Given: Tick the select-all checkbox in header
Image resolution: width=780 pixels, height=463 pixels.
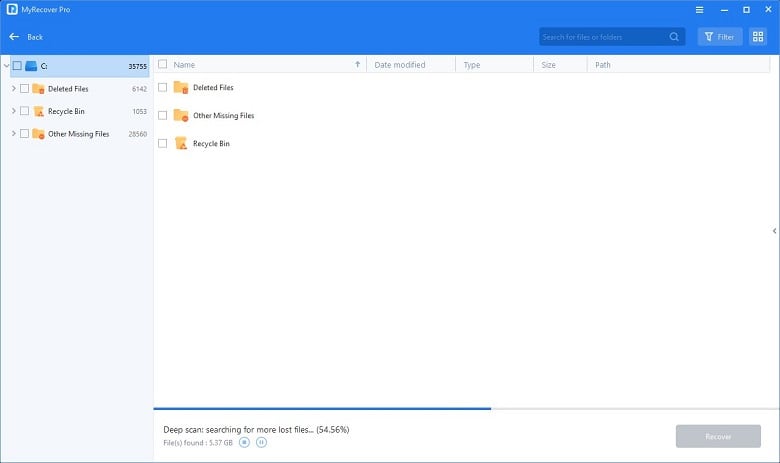Looking at the screenshot, I should 162,64.
